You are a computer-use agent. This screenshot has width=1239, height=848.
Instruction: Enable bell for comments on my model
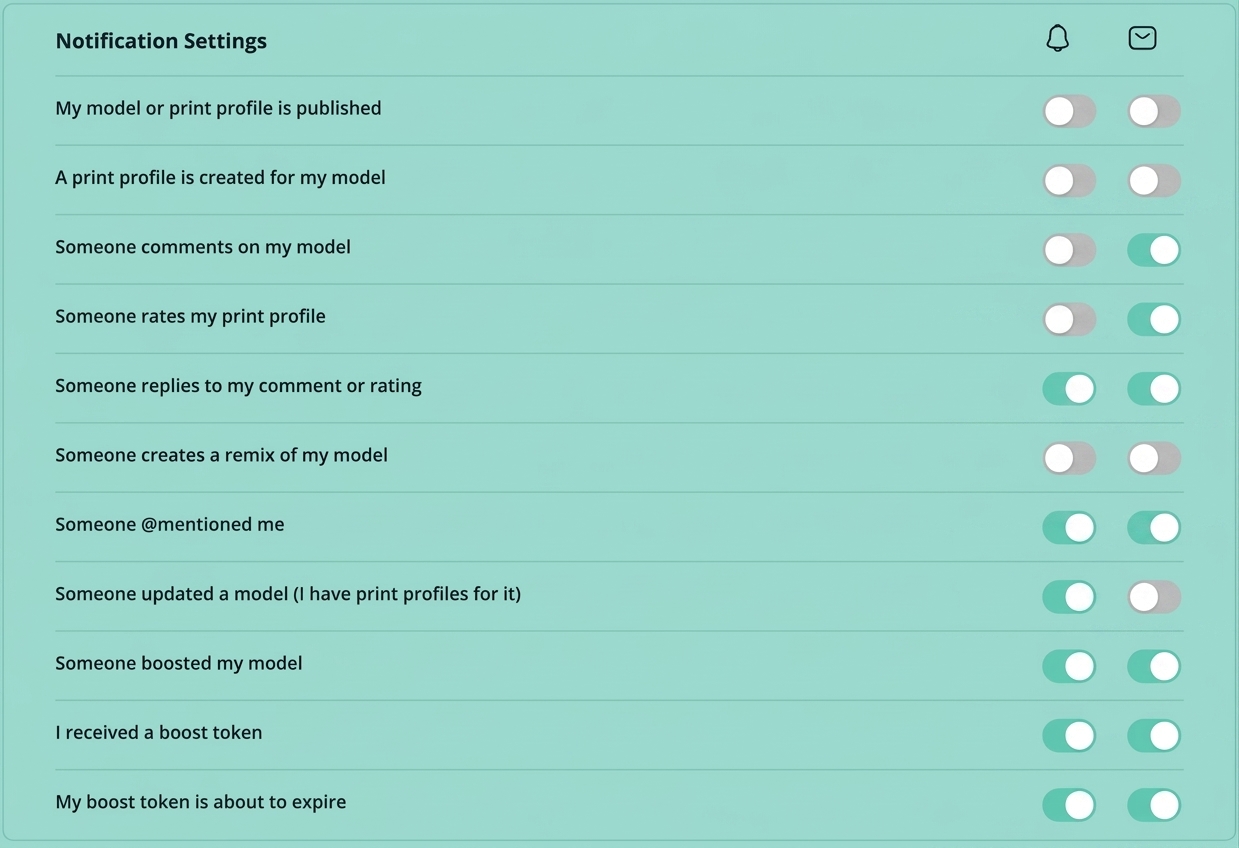click(x=1069, y=250)
